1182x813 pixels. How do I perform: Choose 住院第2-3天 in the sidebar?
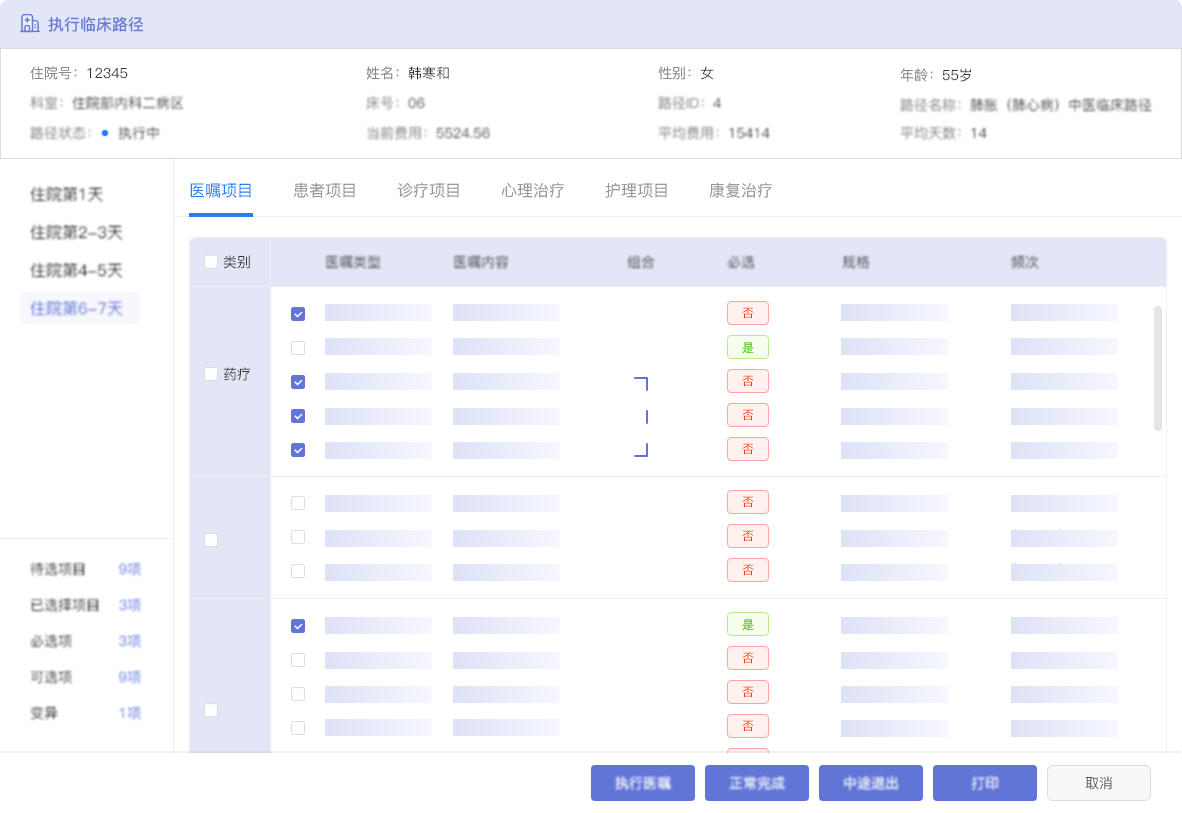[77, 232]
